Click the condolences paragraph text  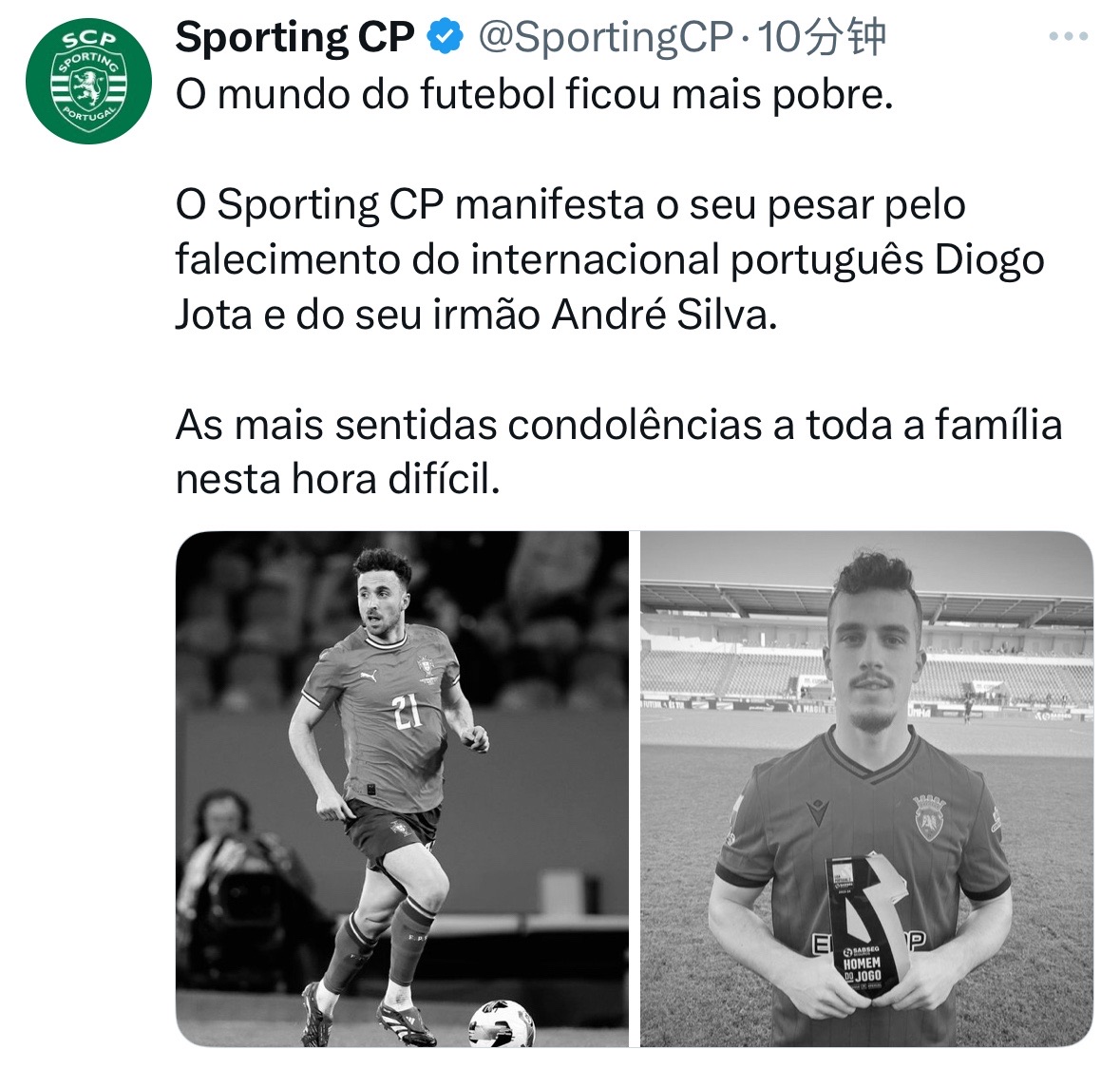pos(618,451)
